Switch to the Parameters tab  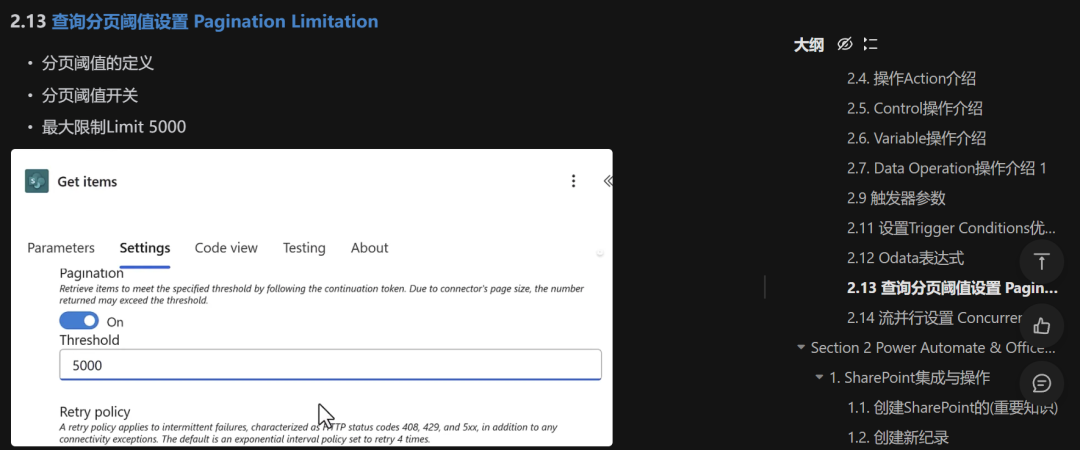point(61,248)
